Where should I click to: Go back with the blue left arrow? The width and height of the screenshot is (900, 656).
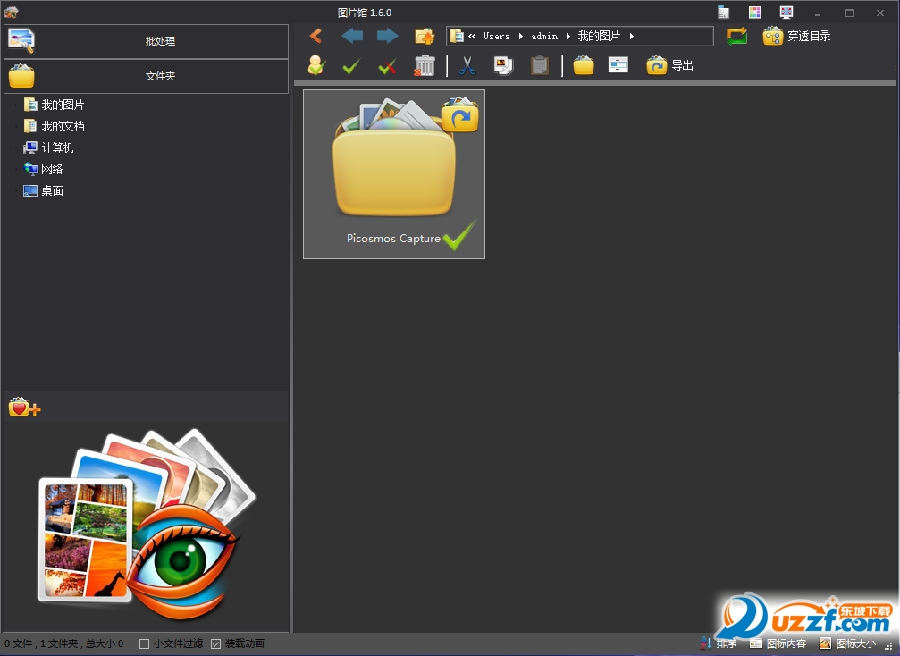pyautogui.click(x=352, y=36)
